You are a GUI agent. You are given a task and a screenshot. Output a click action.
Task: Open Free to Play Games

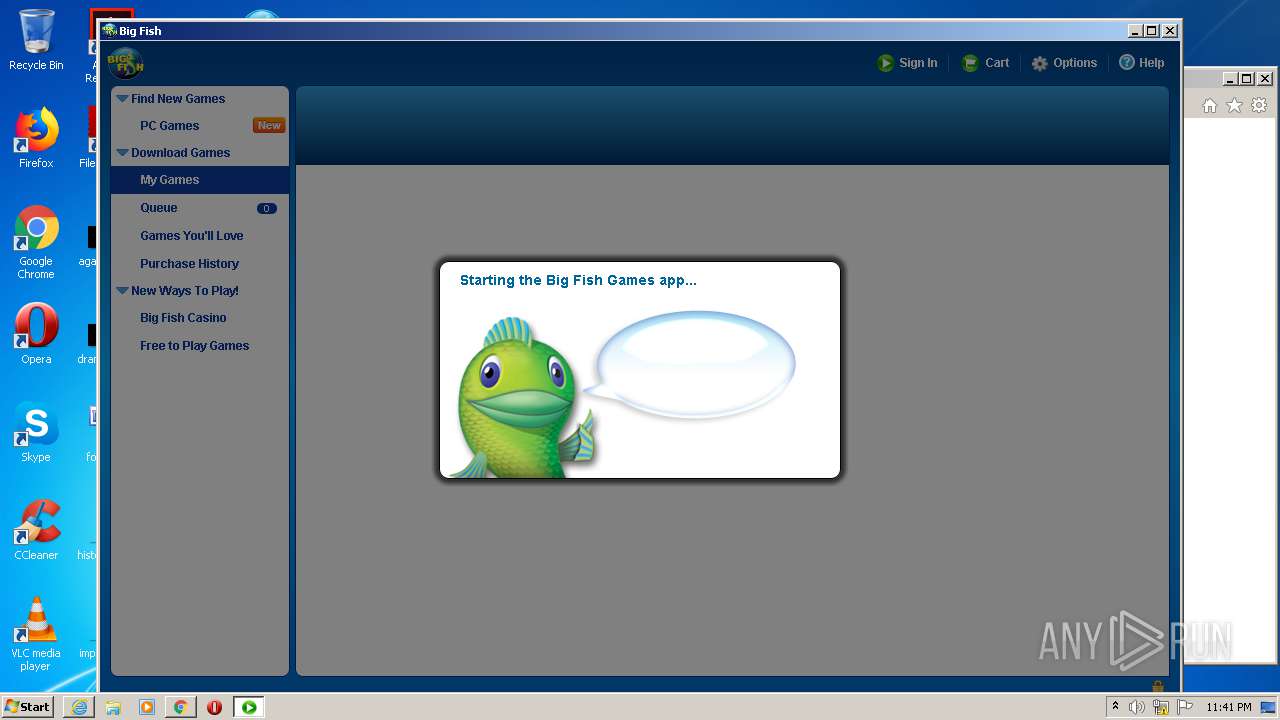(195, 346)
